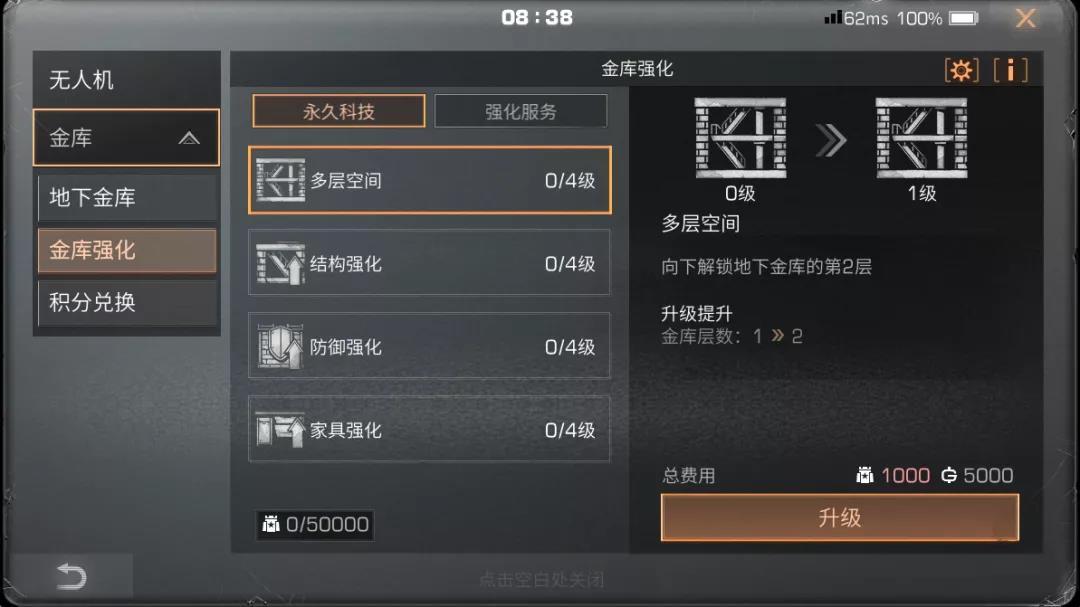Click the 家具强化 furniture icon

point(280,430)
